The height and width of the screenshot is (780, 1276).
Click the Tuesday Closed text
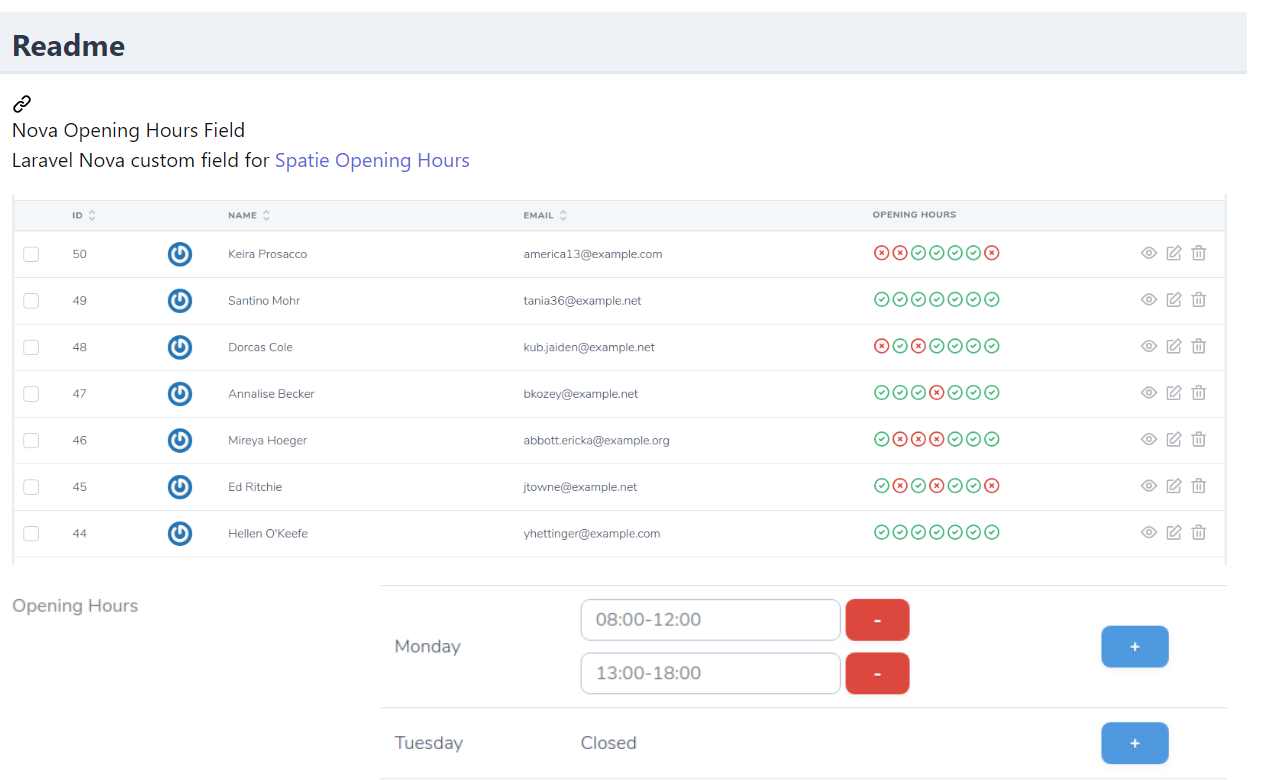[x=609, y=743]
